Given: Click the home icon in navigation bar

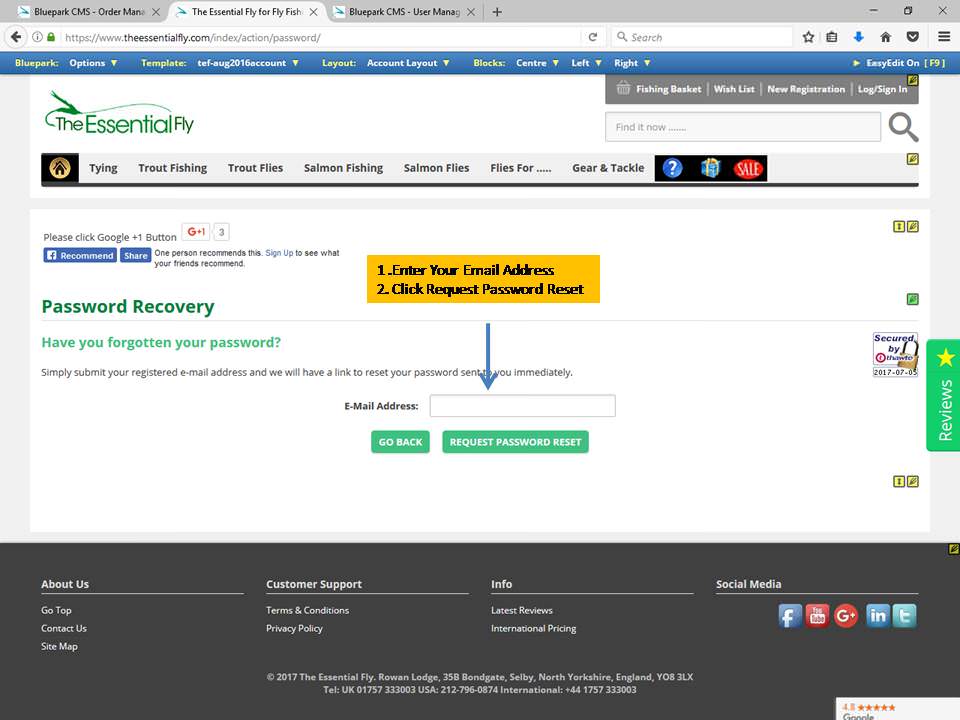Looking at the screenshot, I should click(x=60, y=168).
